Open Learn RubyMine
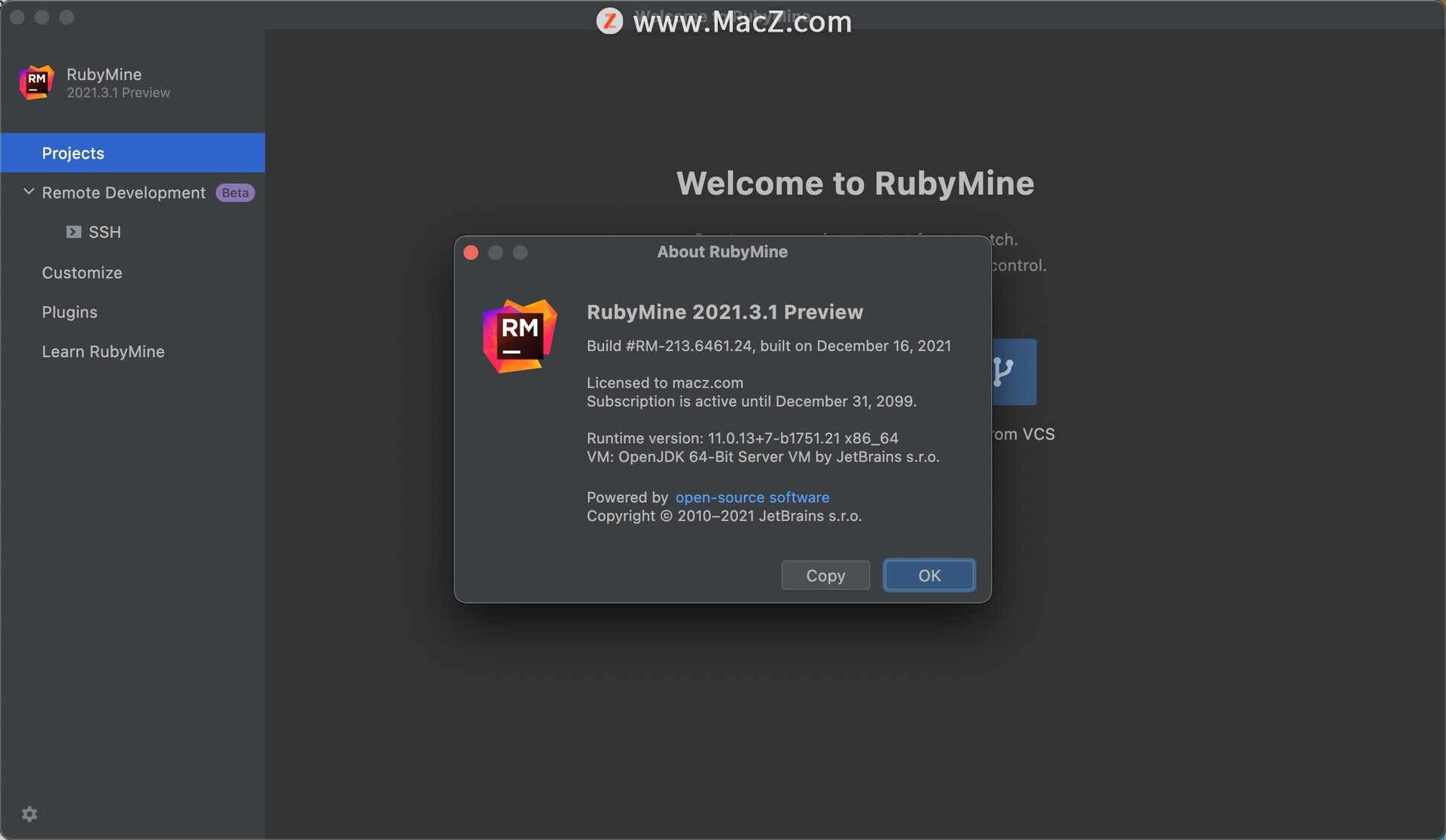Screen dimensions: 1446x840 [x=103, y=352]
